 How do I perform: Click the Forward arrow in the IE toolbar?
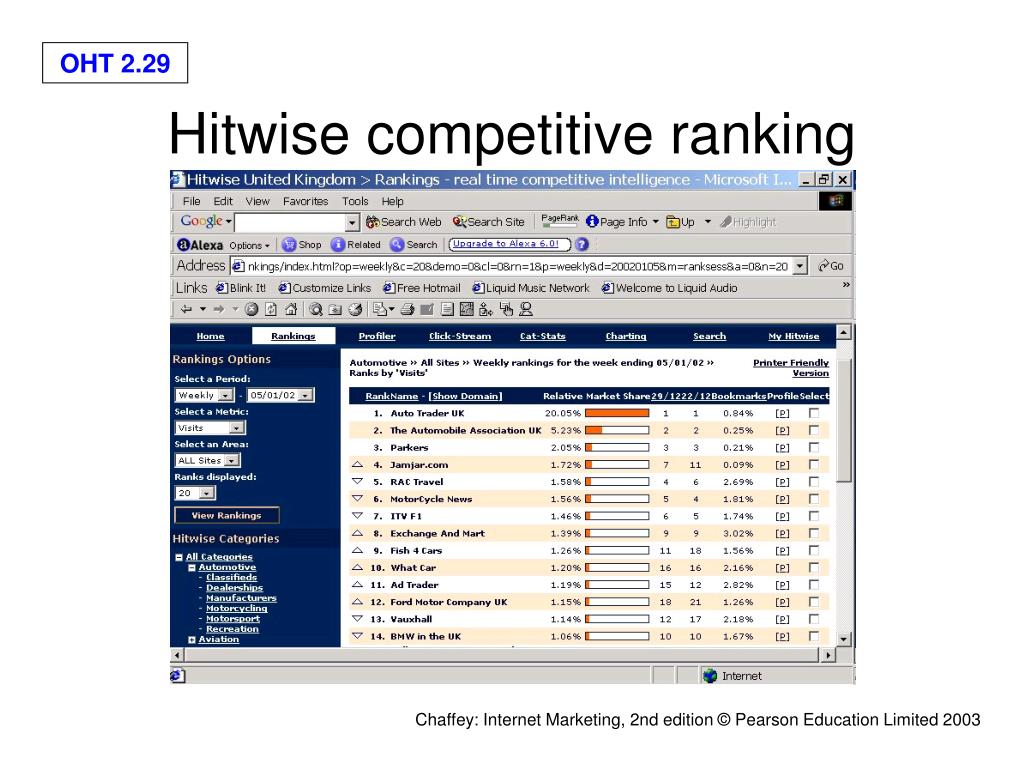(x=219, y=309)
